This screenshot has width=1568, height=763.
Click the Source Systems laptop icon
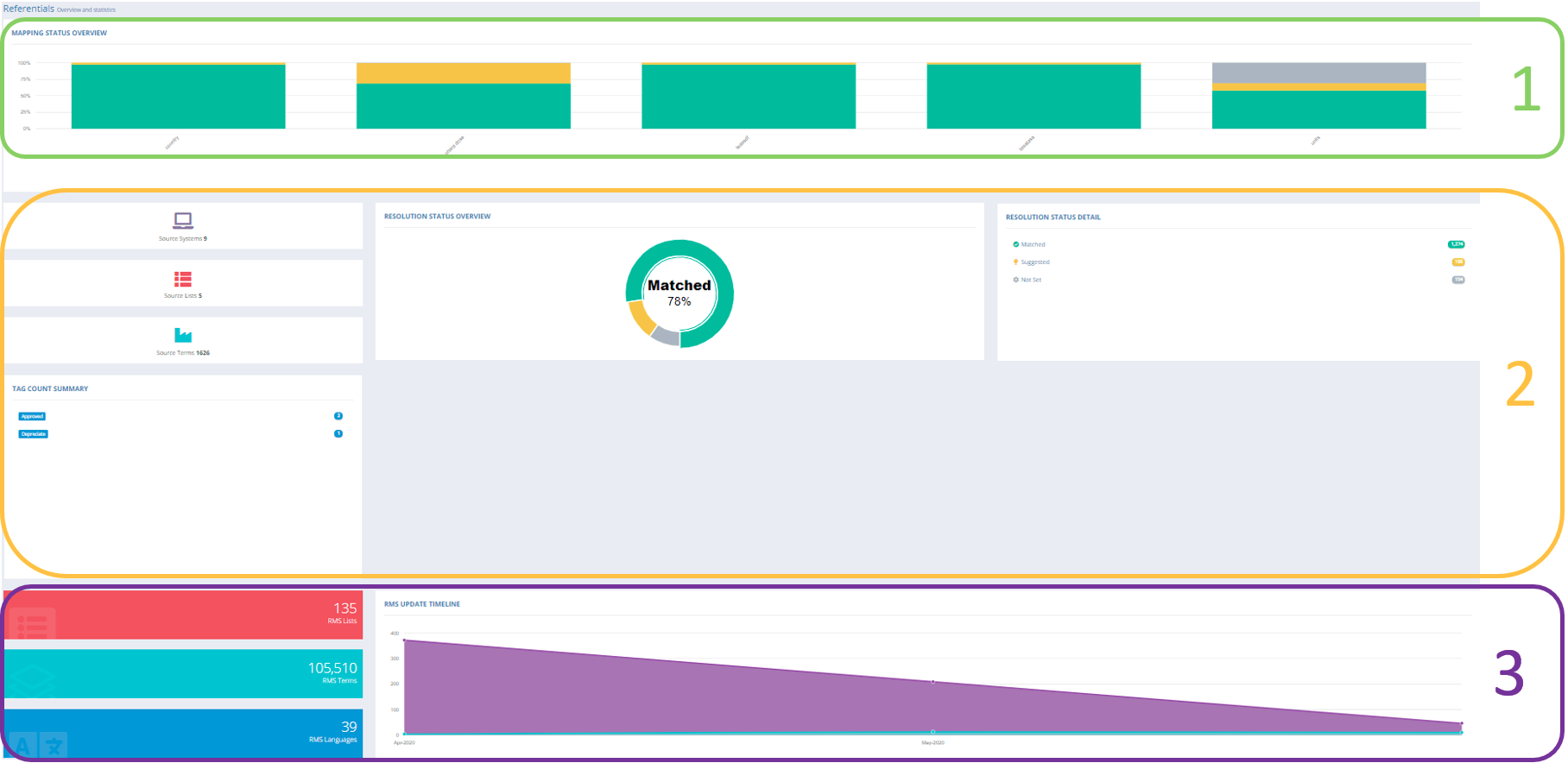[x=183, y=221]
